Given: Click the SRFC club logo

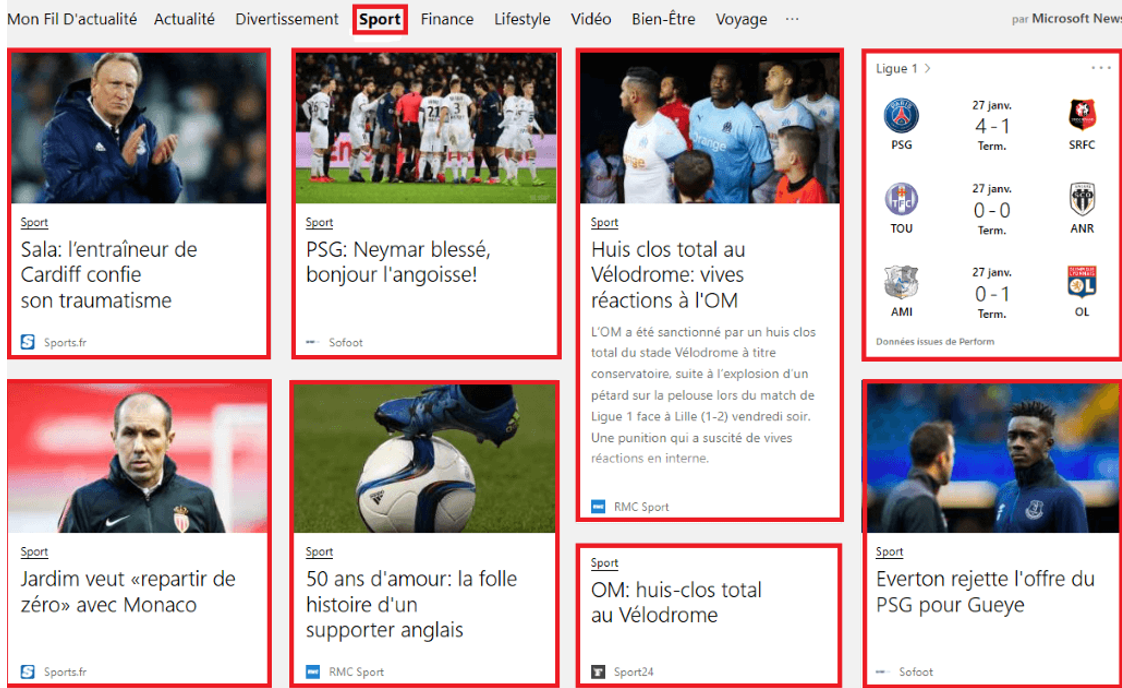Looking at the screenshot, I should click(1082, 115).
